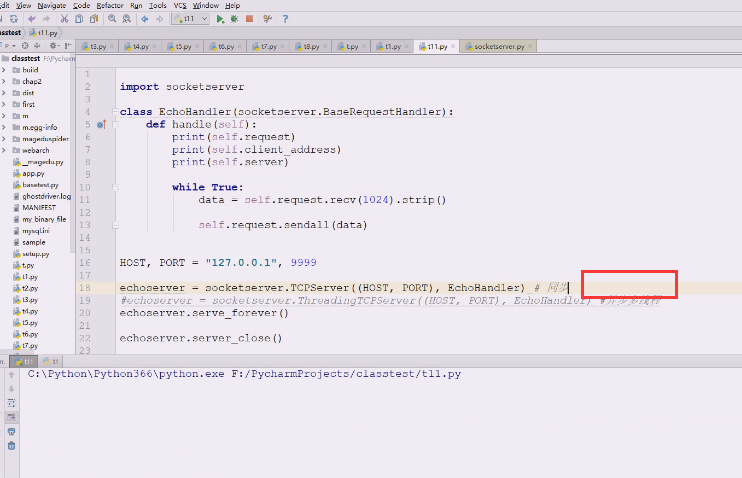
Task: Click the 9999 port value in code
Action: (x=303, y=263)
